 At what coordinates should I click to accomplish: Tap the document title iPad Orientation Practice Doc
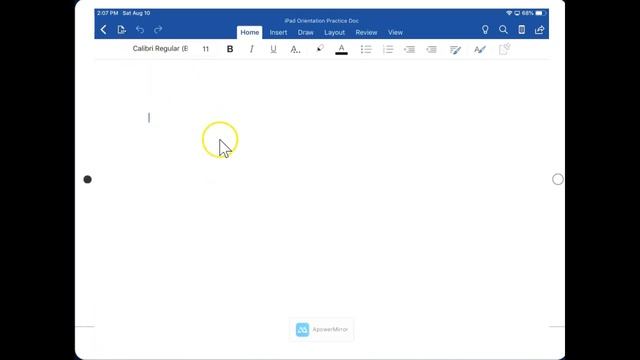[322, 21]
